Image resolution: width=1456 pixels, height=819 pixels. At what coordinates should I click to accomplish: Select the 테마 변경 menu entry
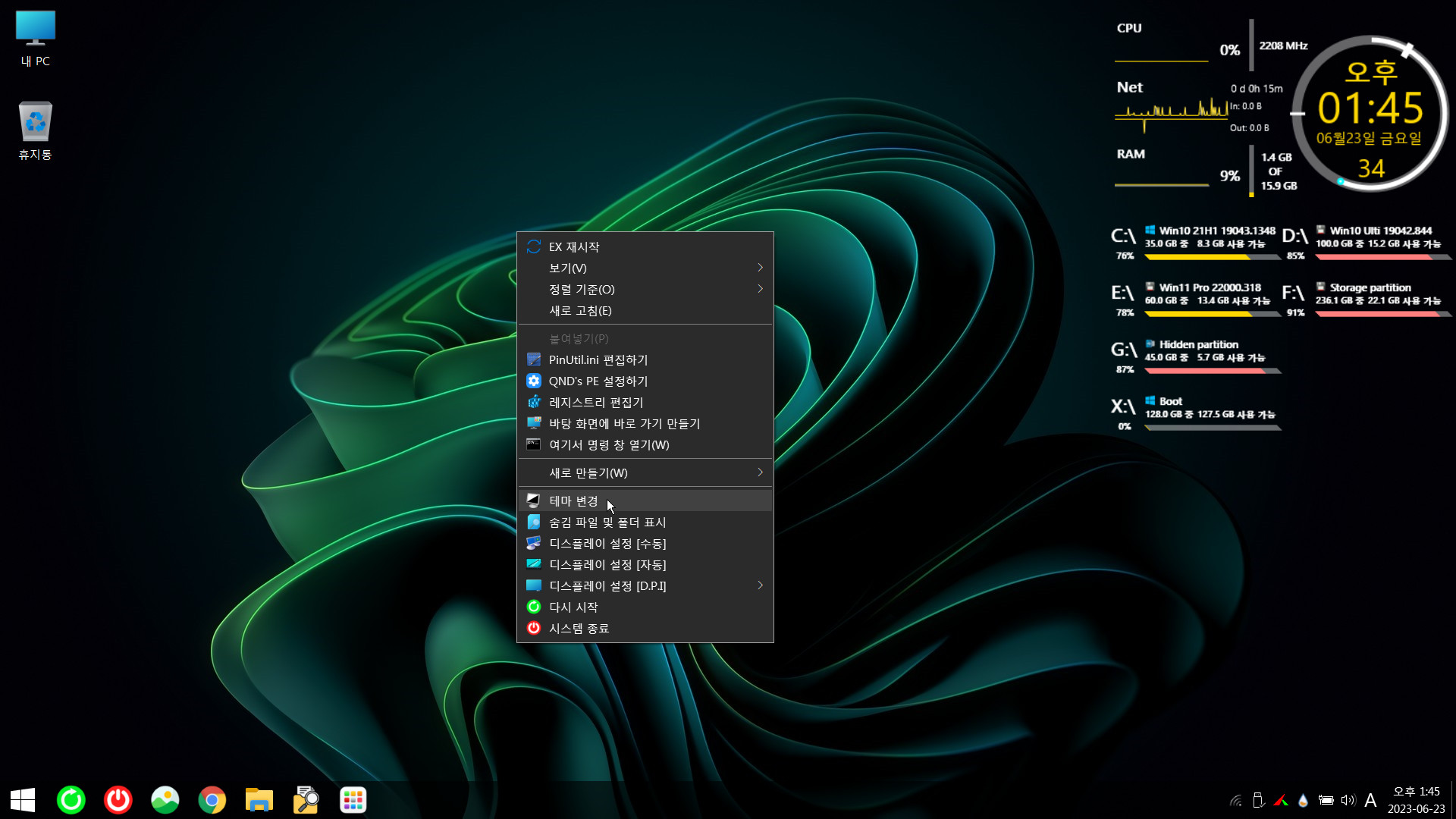coord(645,500)
